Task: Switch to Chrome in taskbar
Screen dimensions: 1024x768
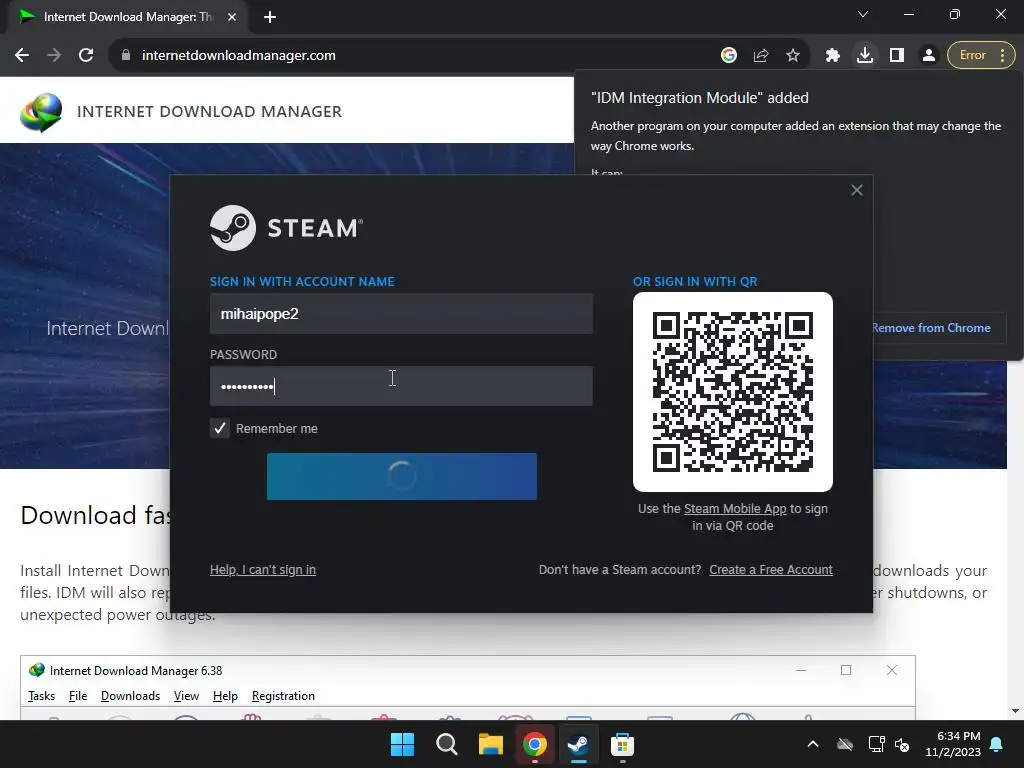Action: click(535, 744)
